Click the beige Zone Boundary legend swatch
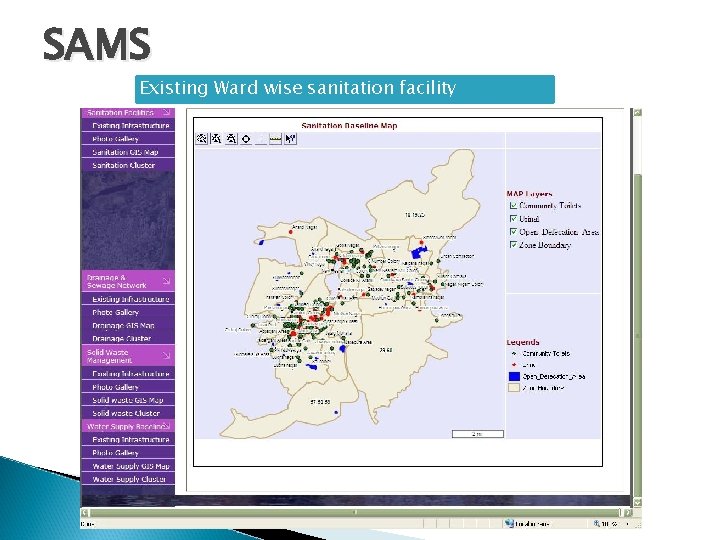The image size is (720, 540). [x=514, y=388]
